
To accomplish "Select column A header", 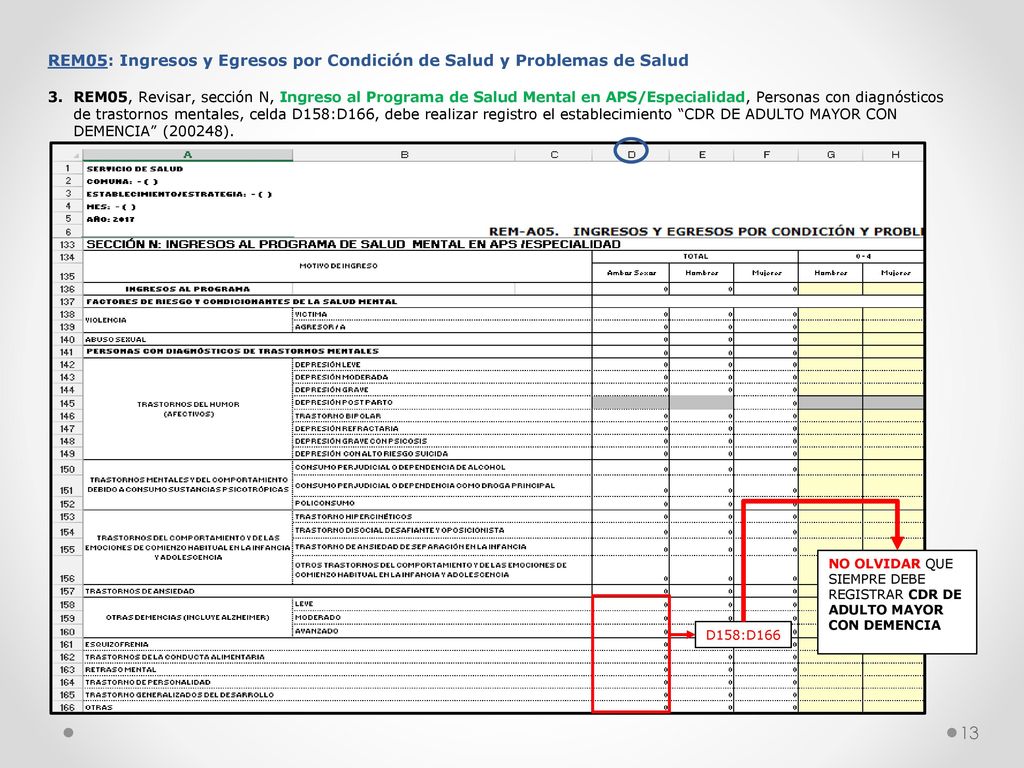I will [188, 155].
